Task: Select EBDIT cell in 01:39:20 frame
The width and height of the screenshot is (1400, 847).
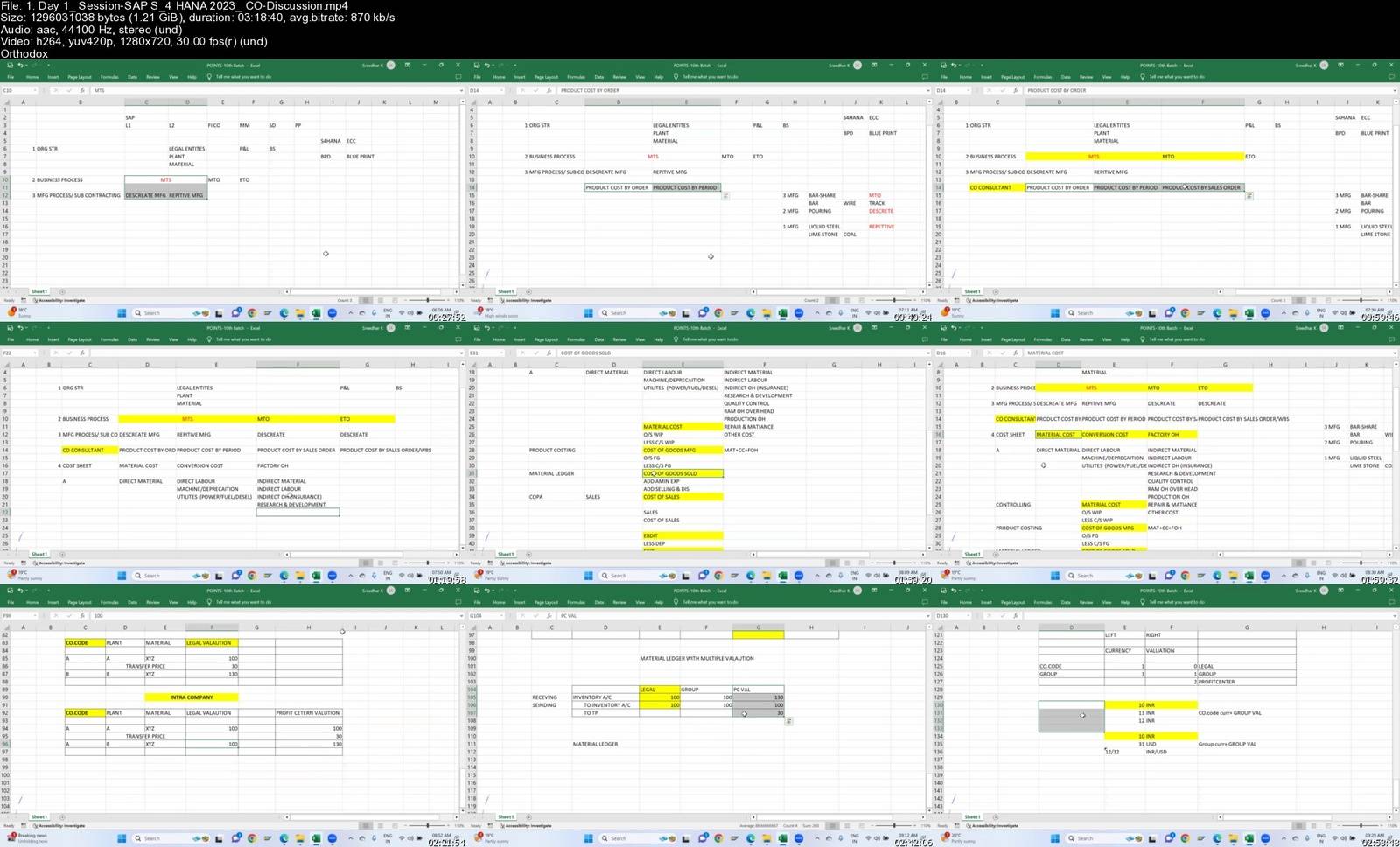Action: 682,535
